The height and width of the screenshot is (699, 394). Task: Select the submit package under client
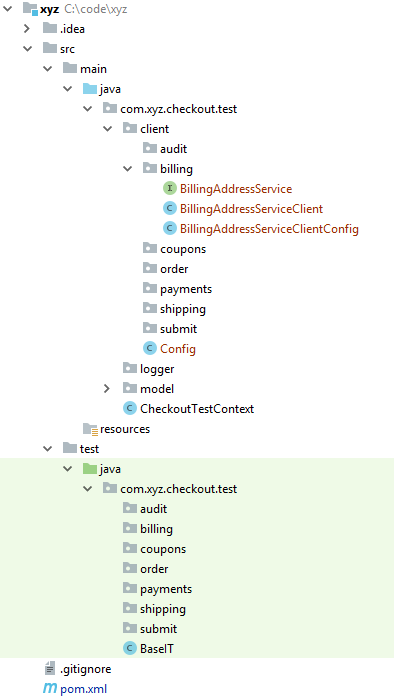(x=178, y=329)
